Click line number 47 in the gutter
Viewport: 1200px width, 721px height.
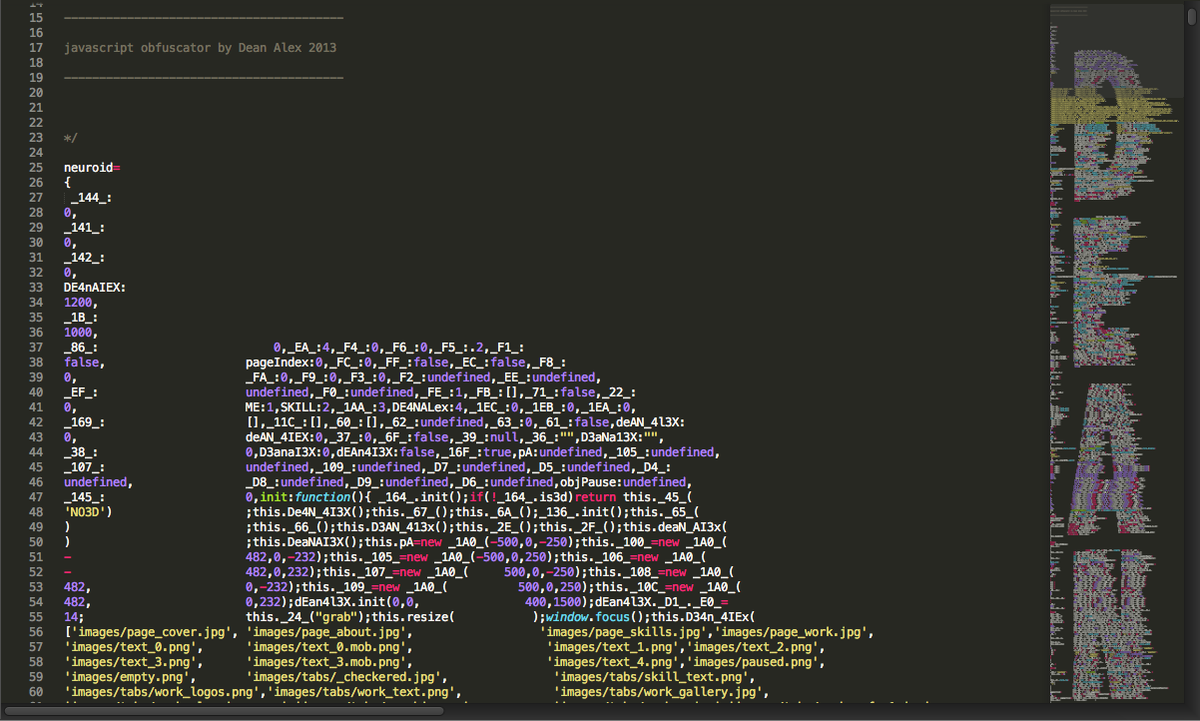[36, 497]
